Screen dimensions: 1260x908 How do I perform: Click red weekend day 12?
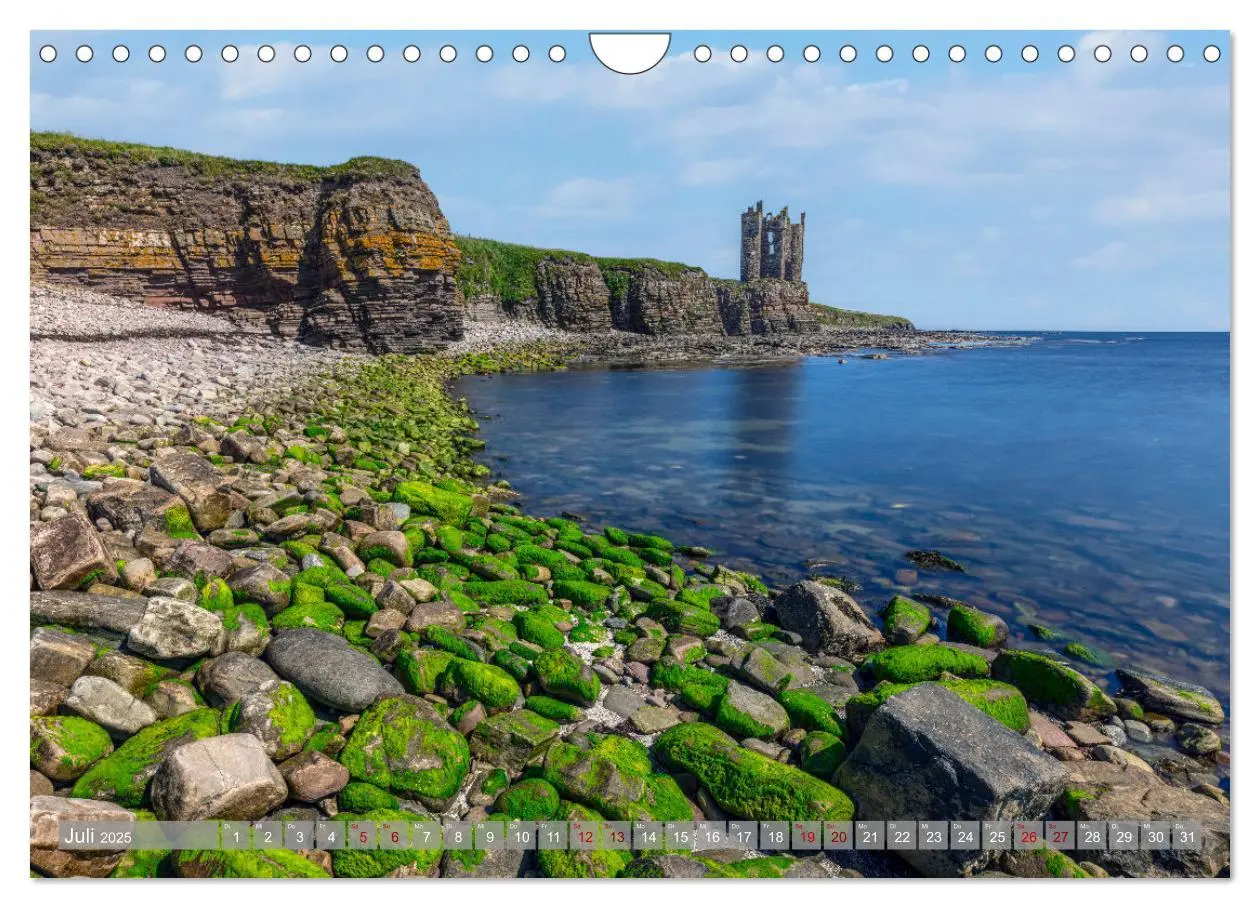tap(585, 836)
